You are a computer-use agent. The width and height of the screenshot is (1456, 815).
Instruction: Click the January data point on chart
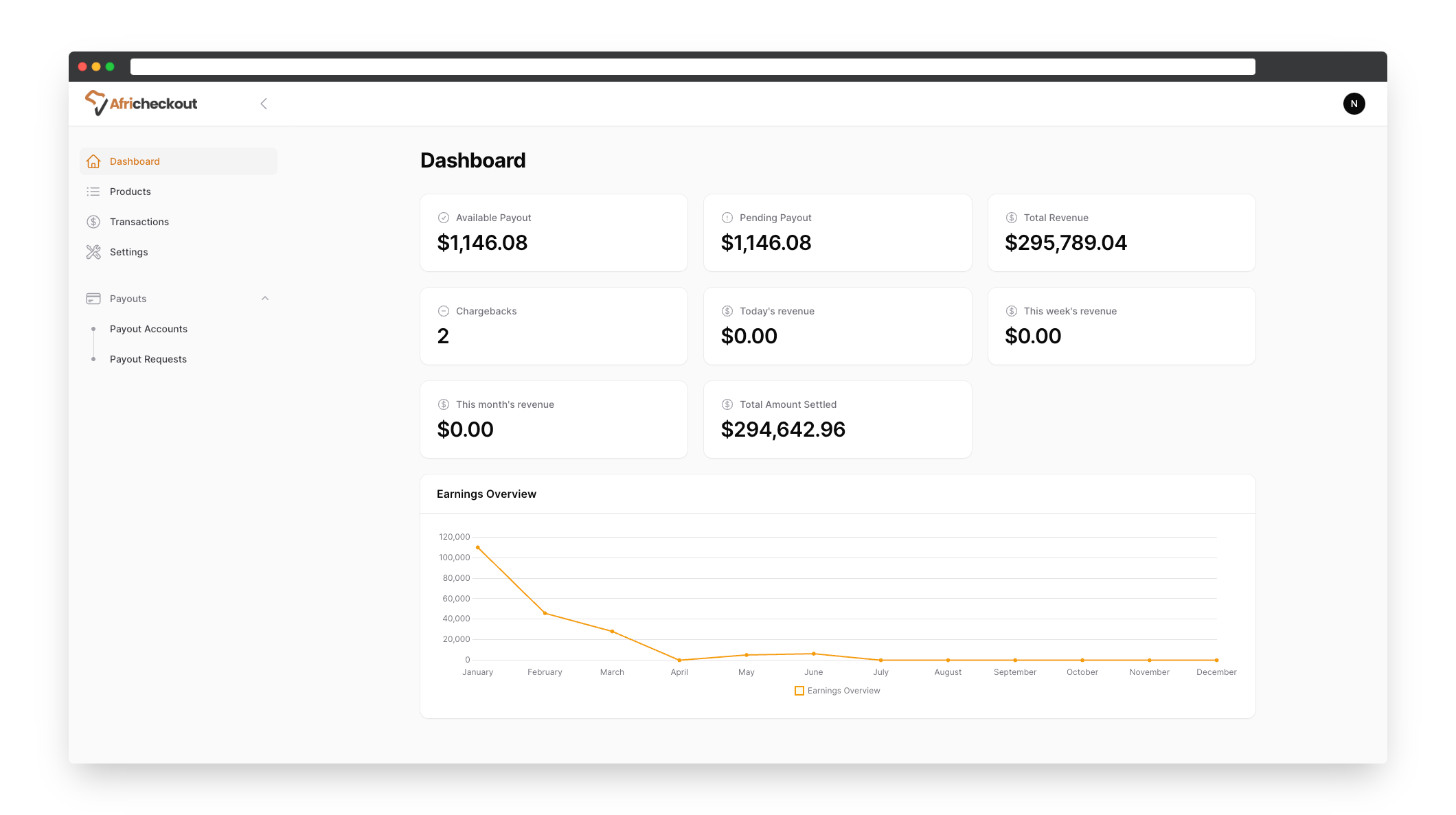pyautogui.click(x=478, y=547)
